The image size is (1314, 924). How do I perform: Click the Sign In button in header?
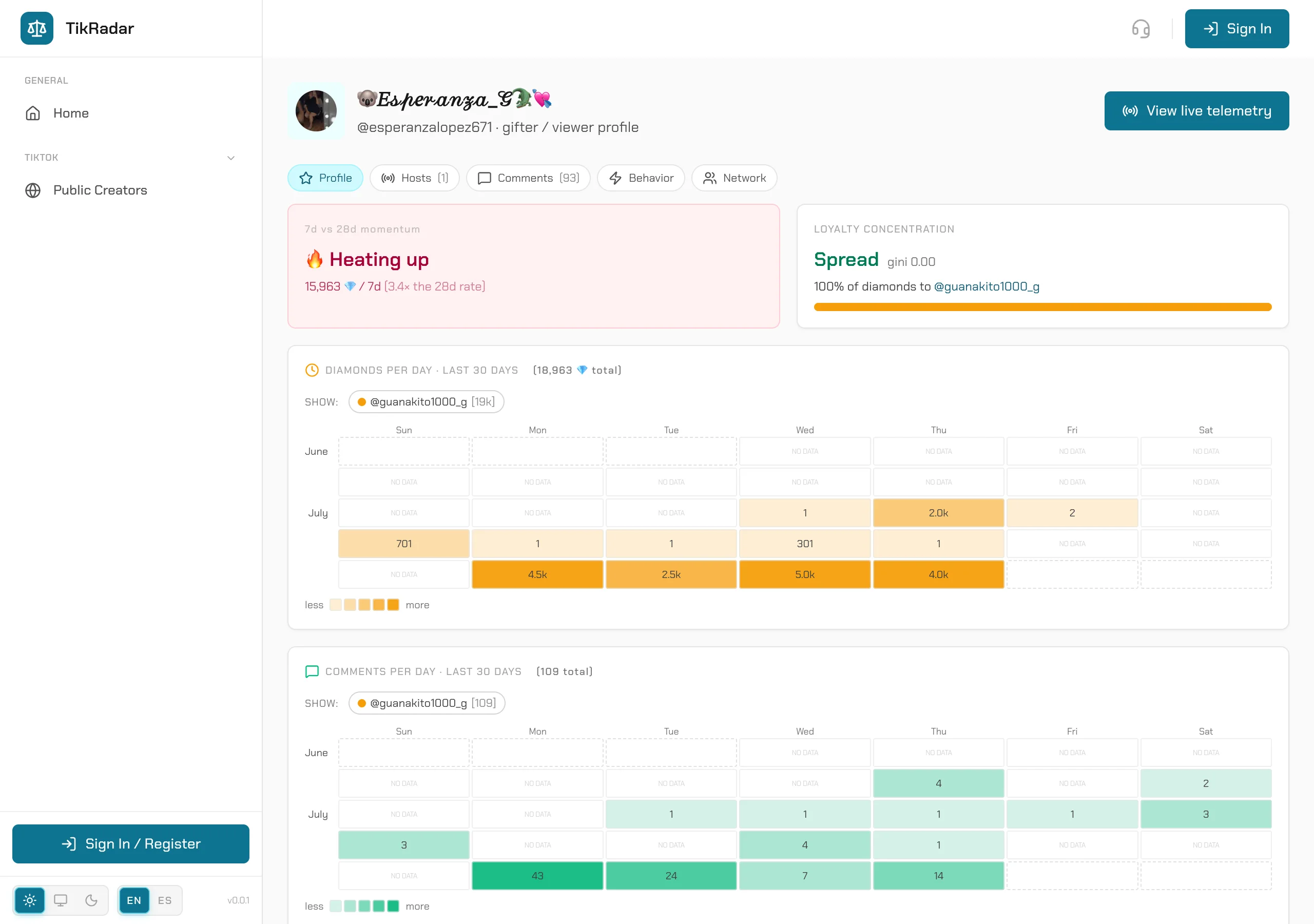click(1236, 29)
